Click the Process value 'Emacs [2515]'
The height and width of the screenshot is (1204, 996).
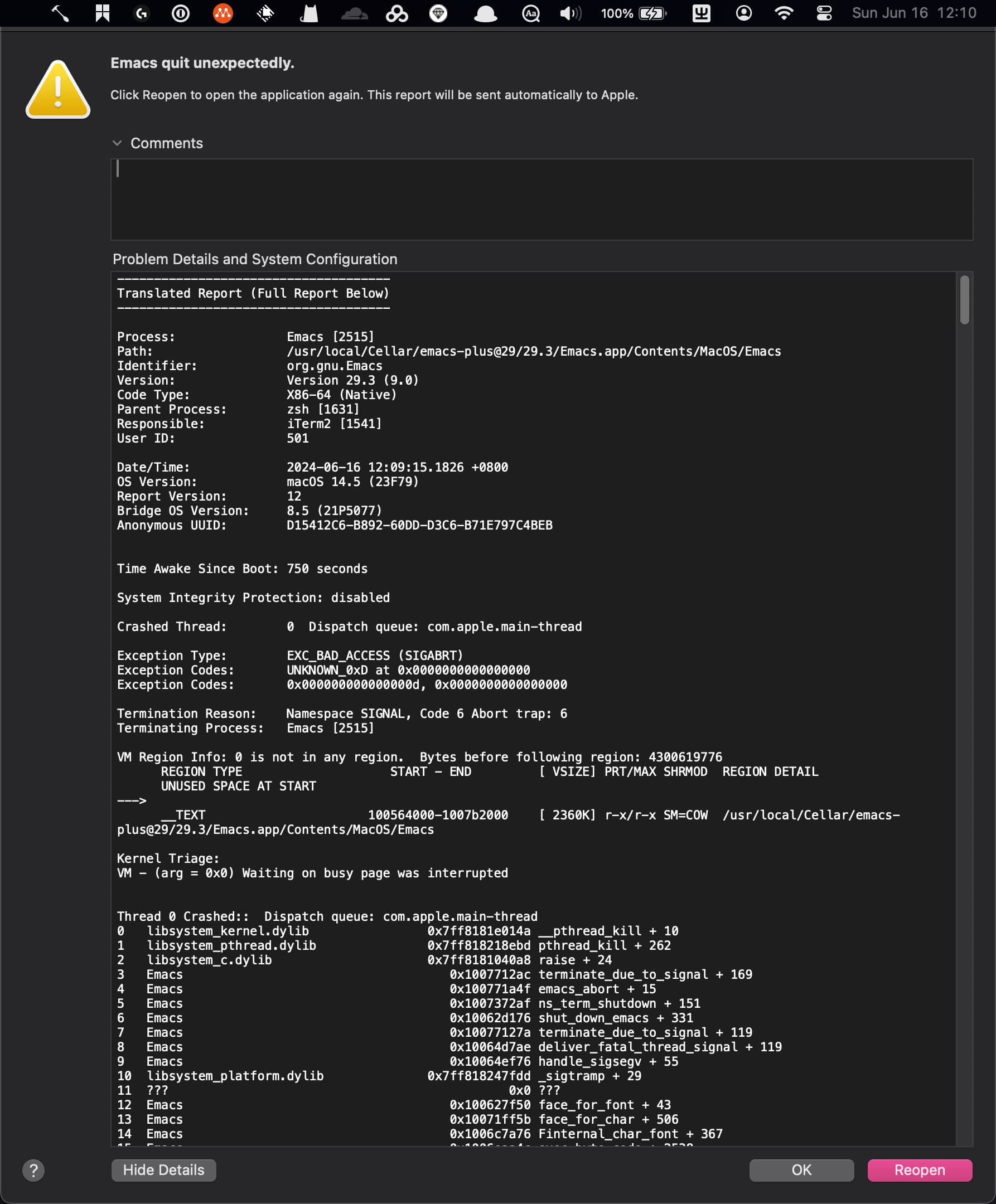pyautogui.click(x=331, y=337)
